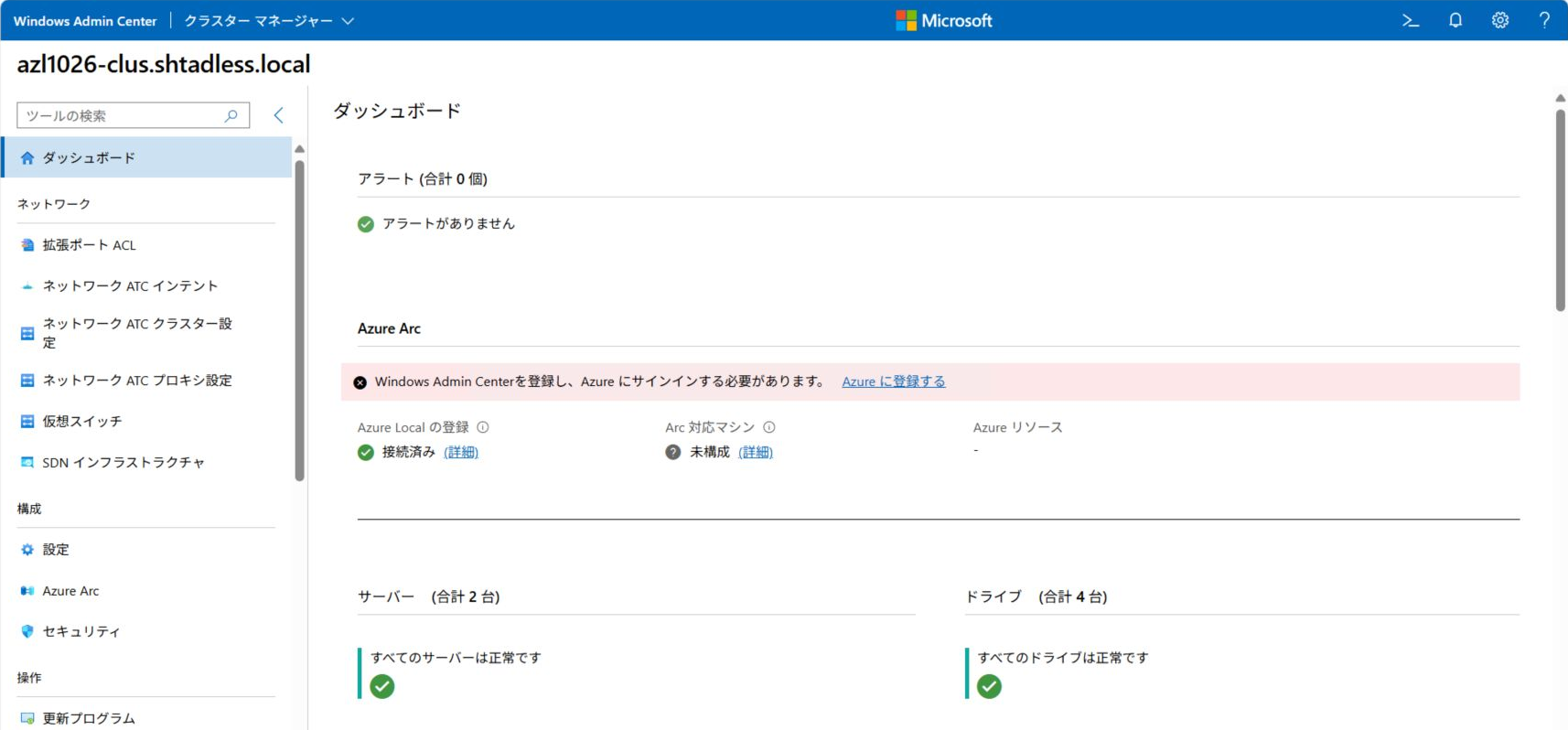Open 詳細 link next to 未構成
This screenshot has height=730, width=1568.
click(756, 452)
